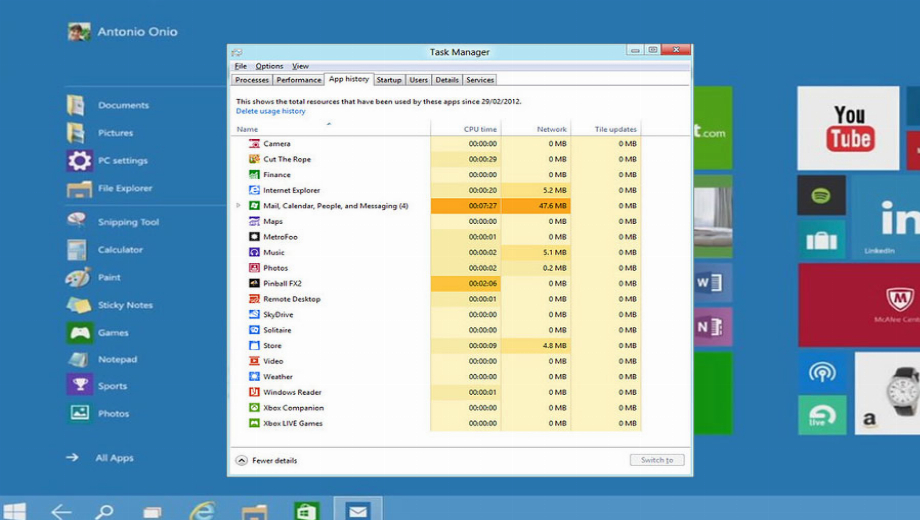
Task: Select the Weather app icon
Action: pyautogui.click(x=254, y=377)
